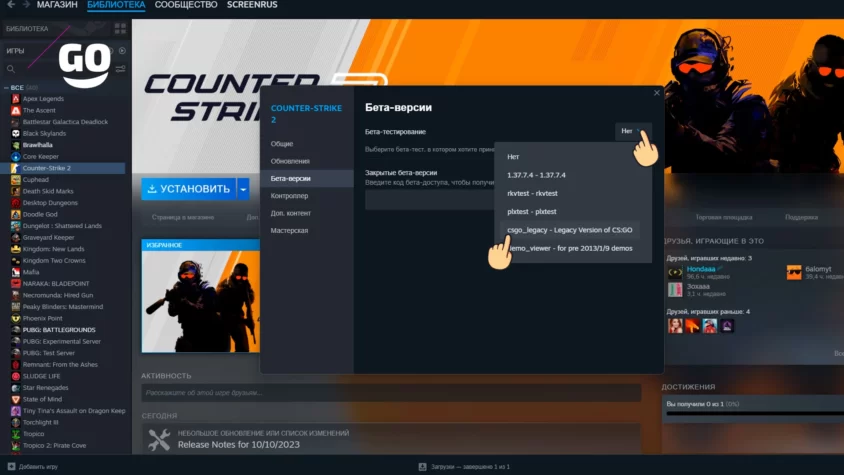Select the demo_viewer beta option

(568, 247)
